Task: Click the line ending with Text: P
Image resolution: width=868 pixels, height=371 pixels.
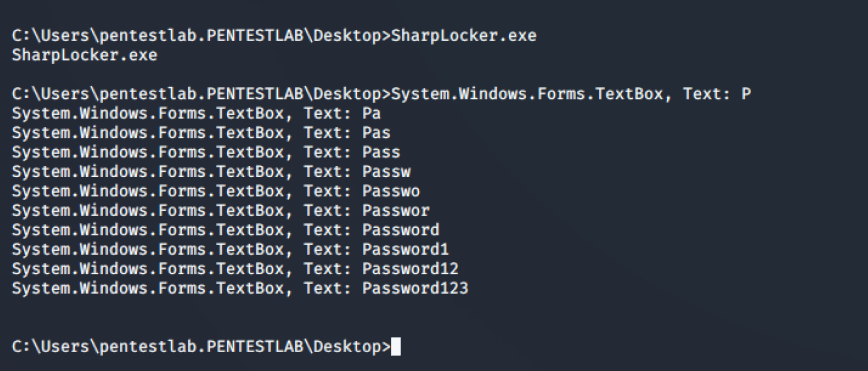Action: 381,94
